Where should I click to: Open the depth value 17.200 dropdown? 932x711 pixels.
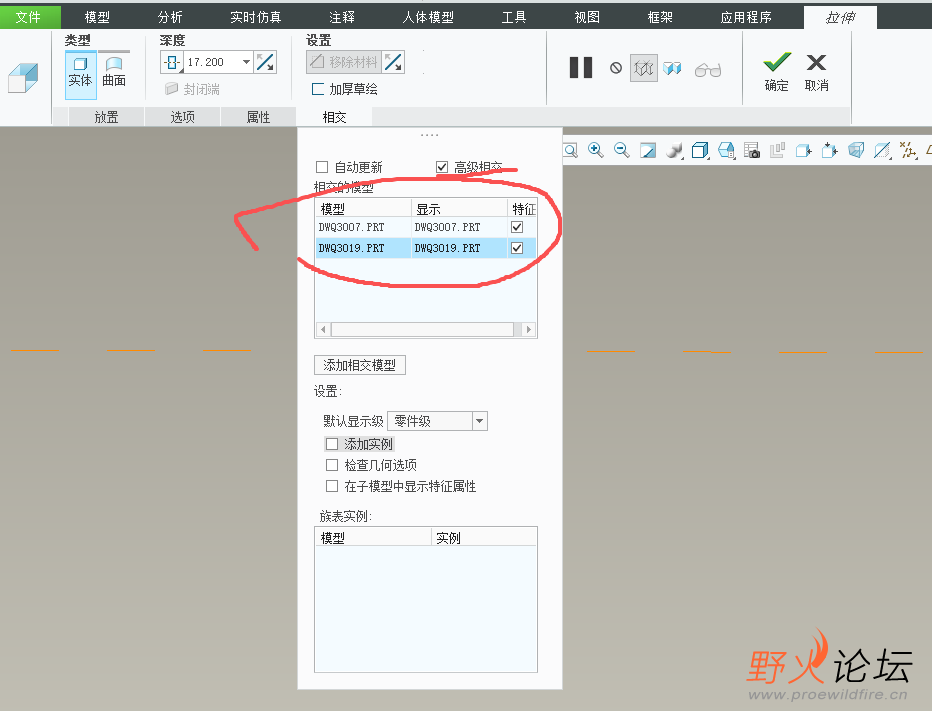pos(246,62)
